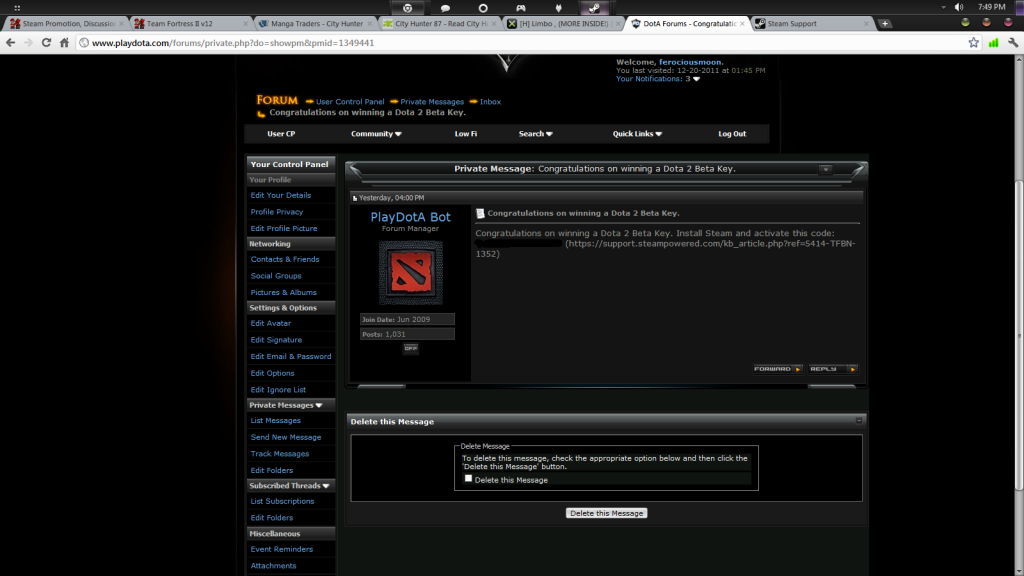Collapse the Delete this Message panel
Image resolution: width=1024 pixels, height=576 pixels.
(859, 421)
